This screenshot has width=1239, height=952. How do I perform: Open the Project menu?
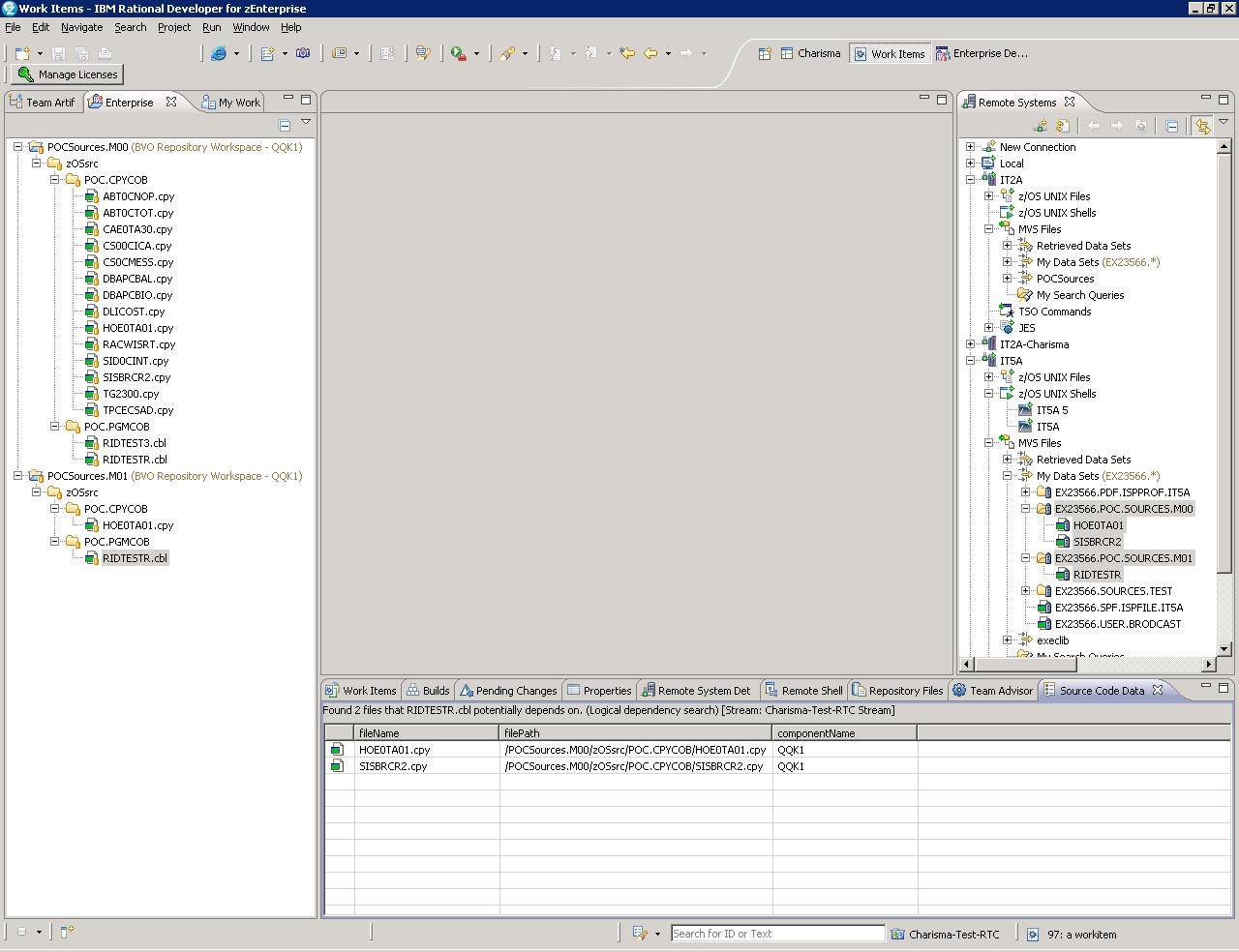click(174, 27)
